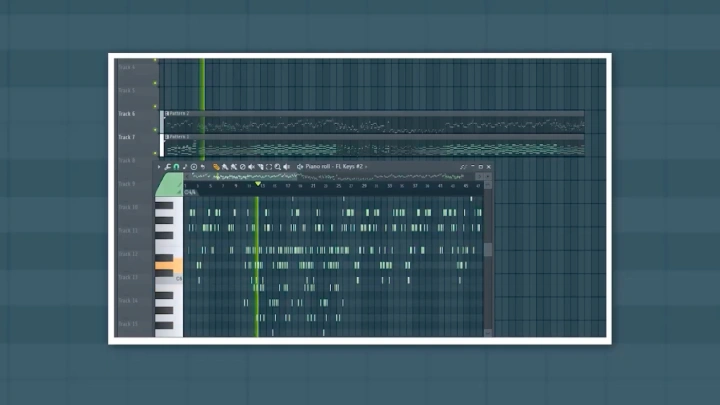Click the C5 piano key
The image size is (720, 405).
[x=169, y=279]
